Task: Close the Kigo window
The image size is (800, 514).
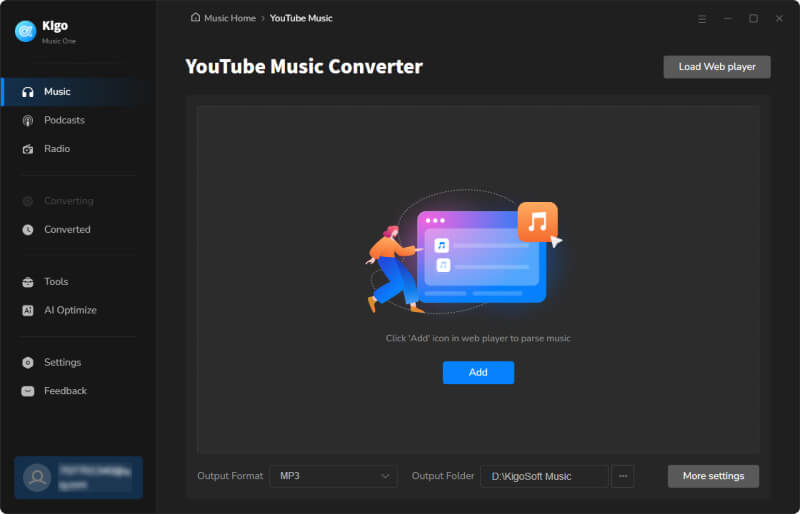Action: pyautogui.click(x=779, y=19)
